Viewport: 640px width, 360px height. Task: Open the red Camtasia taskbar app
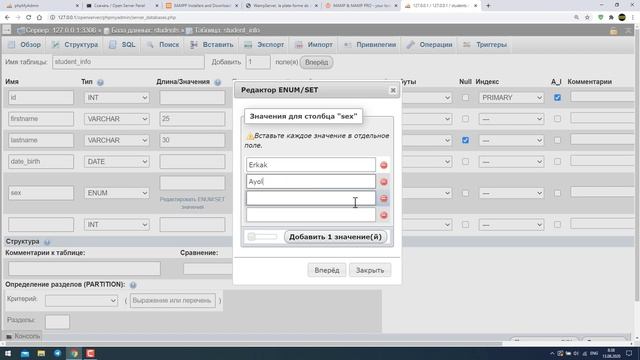pyautogui.click(x=91, y=353)
